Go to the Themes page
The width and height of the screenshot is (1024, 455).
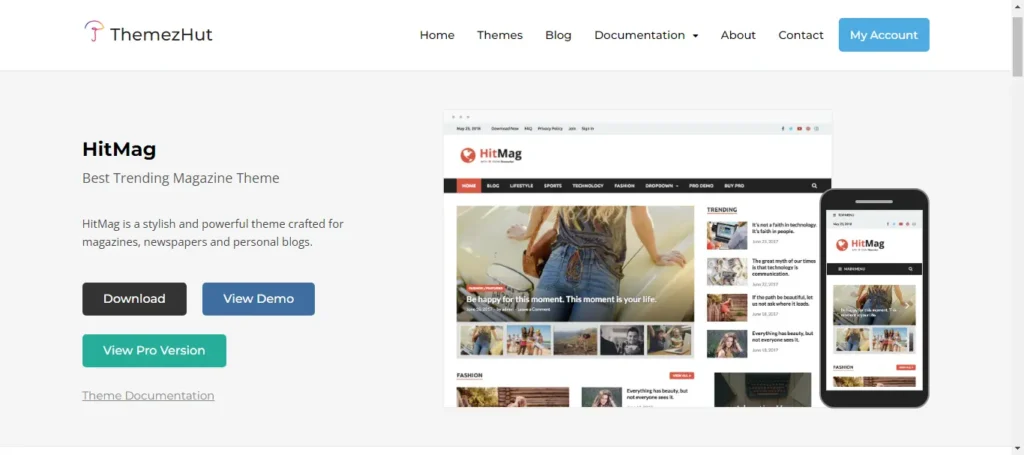point(500,35)
